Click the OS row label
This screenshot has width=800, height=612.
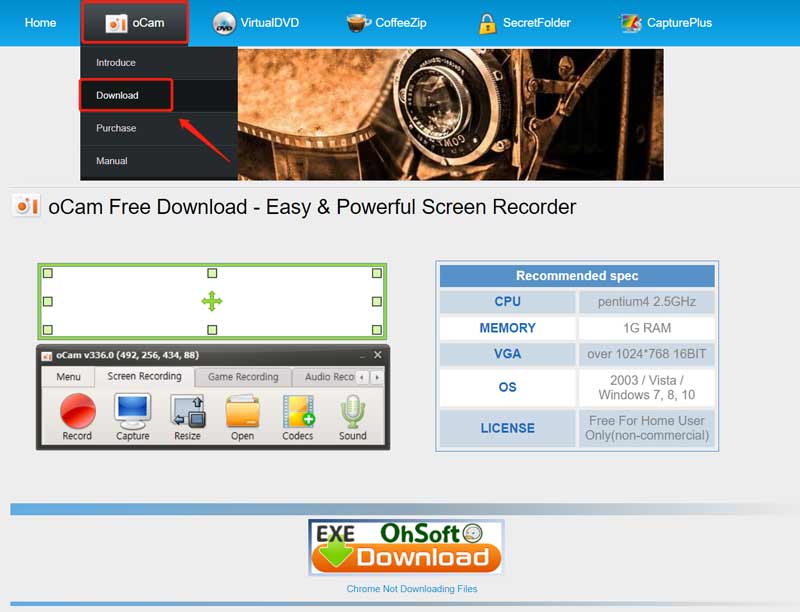507,387
